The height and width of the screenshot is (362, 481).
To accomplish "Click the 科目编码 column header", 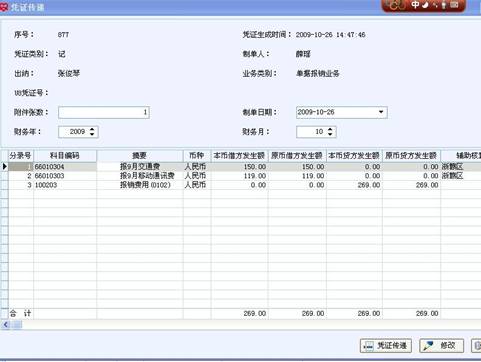I will 65,156.
